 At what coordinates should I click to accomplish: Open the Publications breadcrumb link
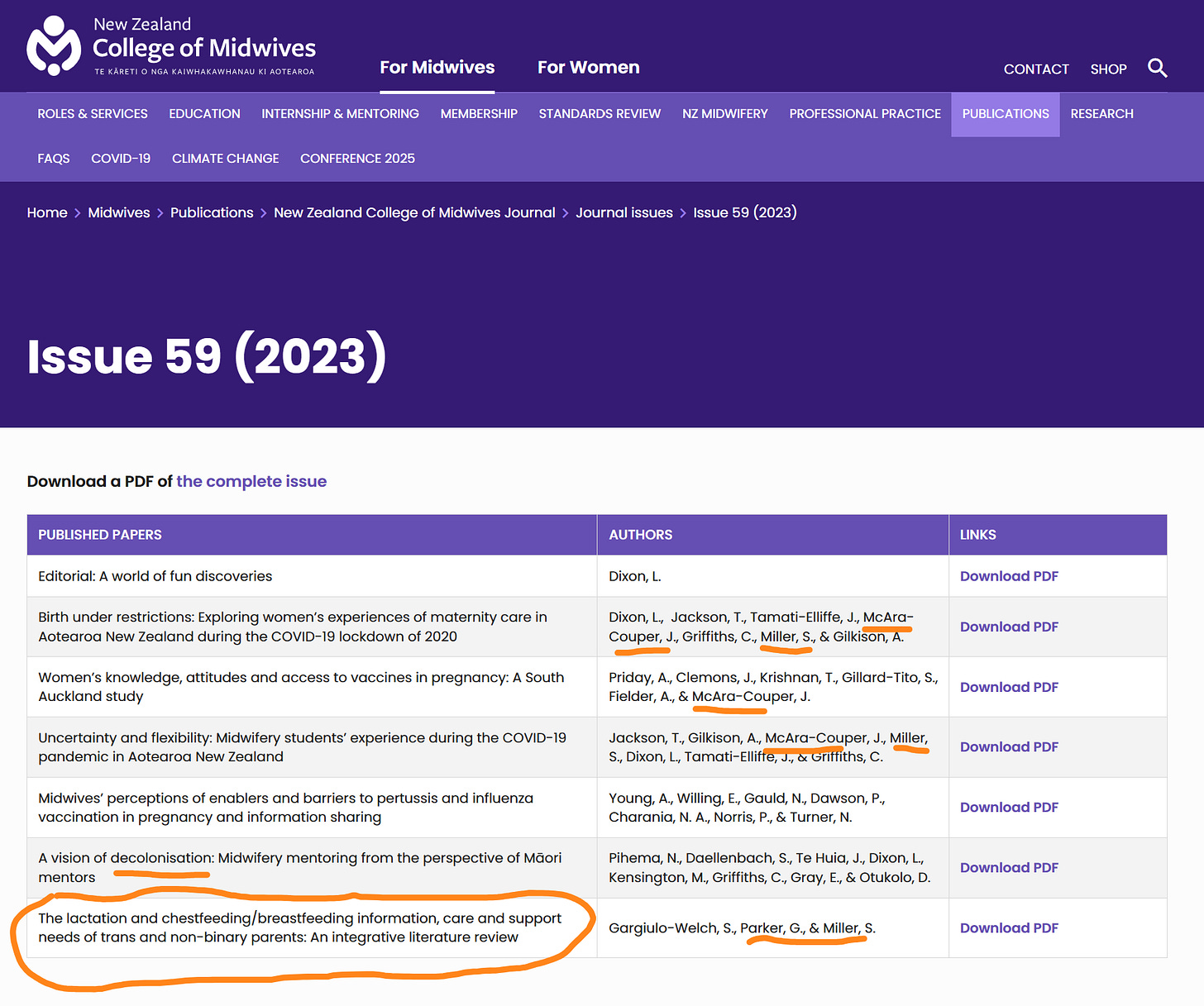tap(212, 212)
